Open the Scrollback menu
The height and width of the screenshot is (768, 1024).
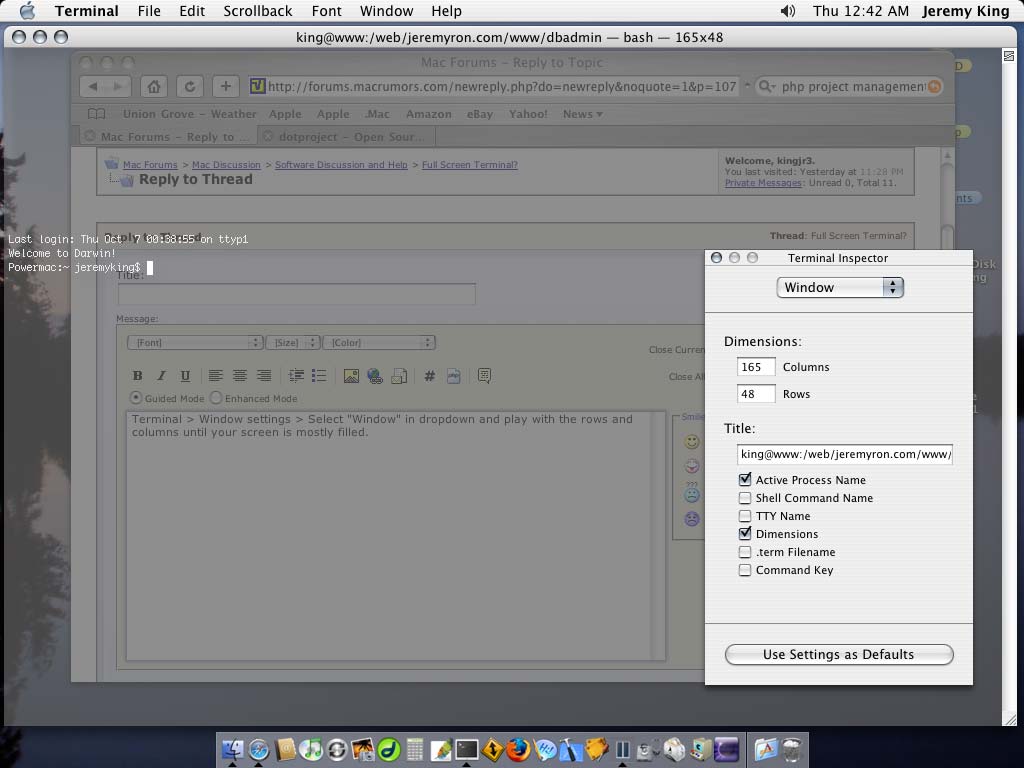[258, 10]
